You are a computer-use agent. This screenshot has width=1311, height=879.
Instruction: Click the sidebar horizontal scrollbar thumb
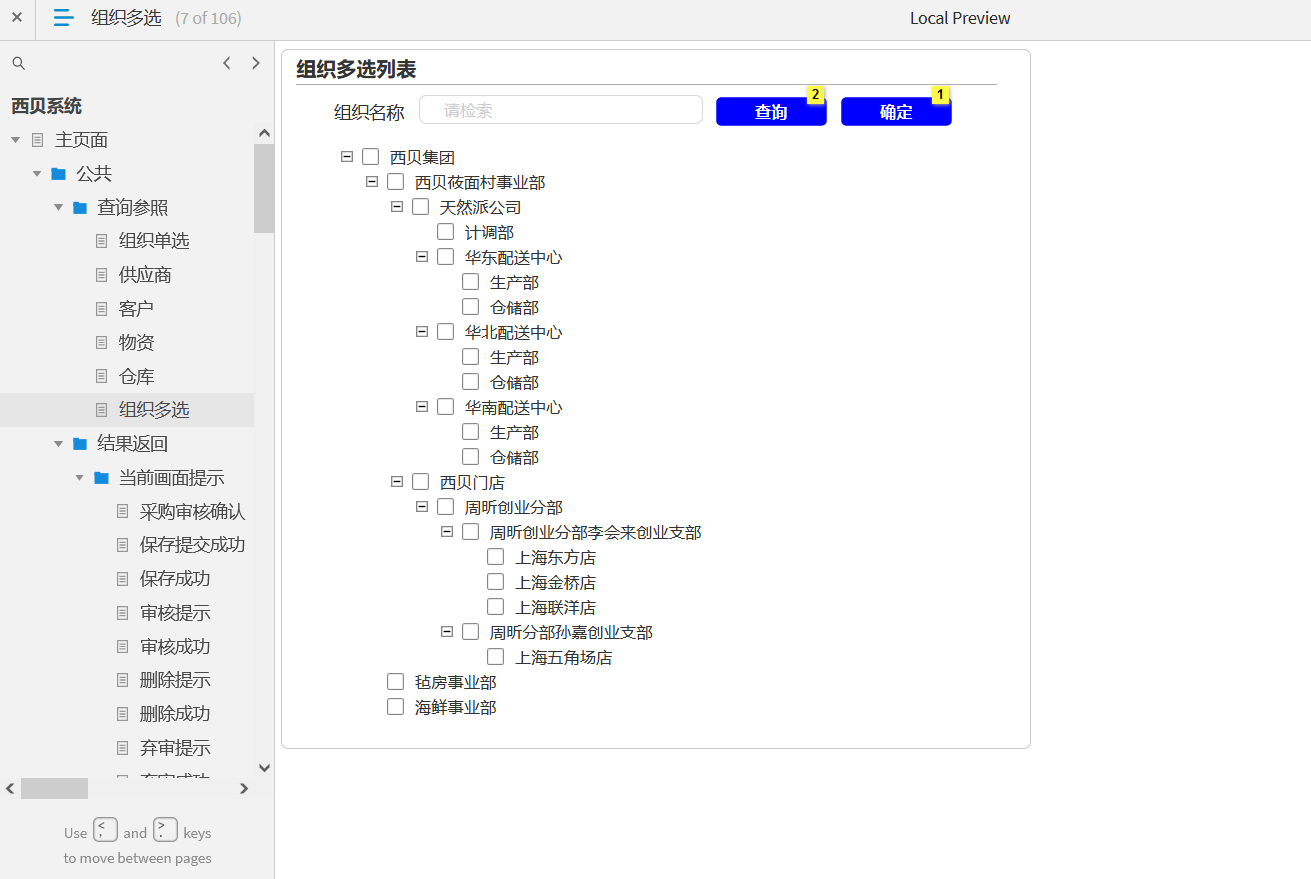tap(54, 789)
